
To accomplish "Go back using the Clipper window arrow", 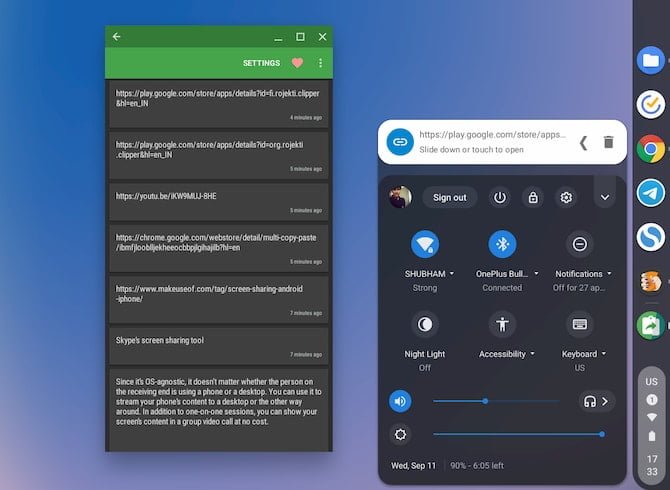I will click(116, 37).
